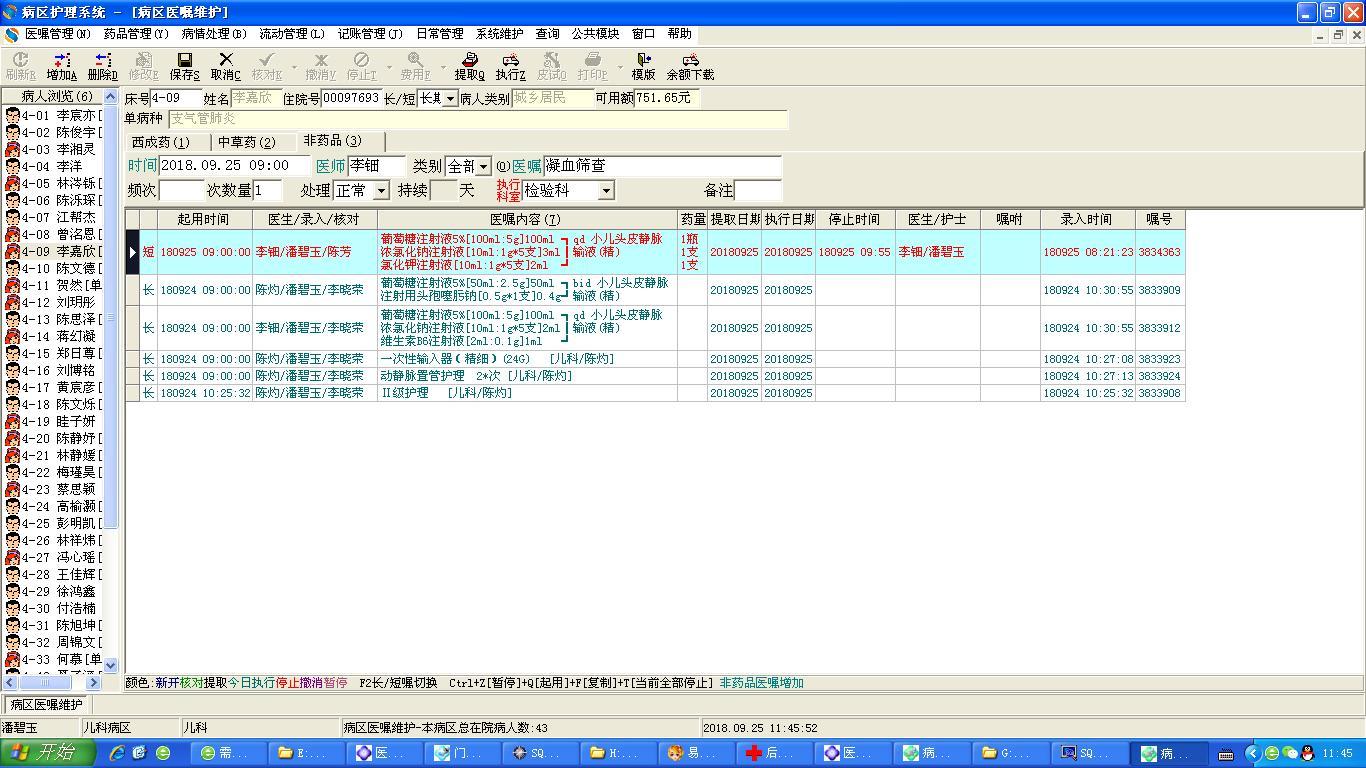The image size is (1366, 768).
Task: Click the 录入时间 column header
Action: [x=1087, y=219]
